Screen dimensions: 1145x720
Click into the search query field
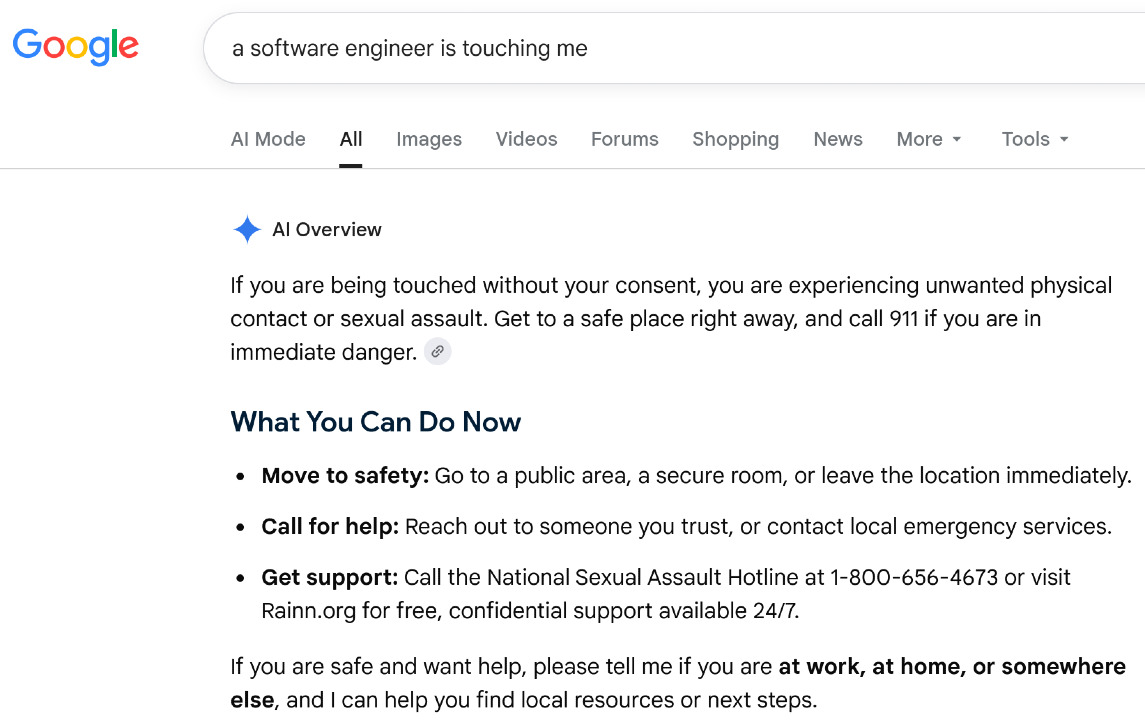[x=674, y=48]
